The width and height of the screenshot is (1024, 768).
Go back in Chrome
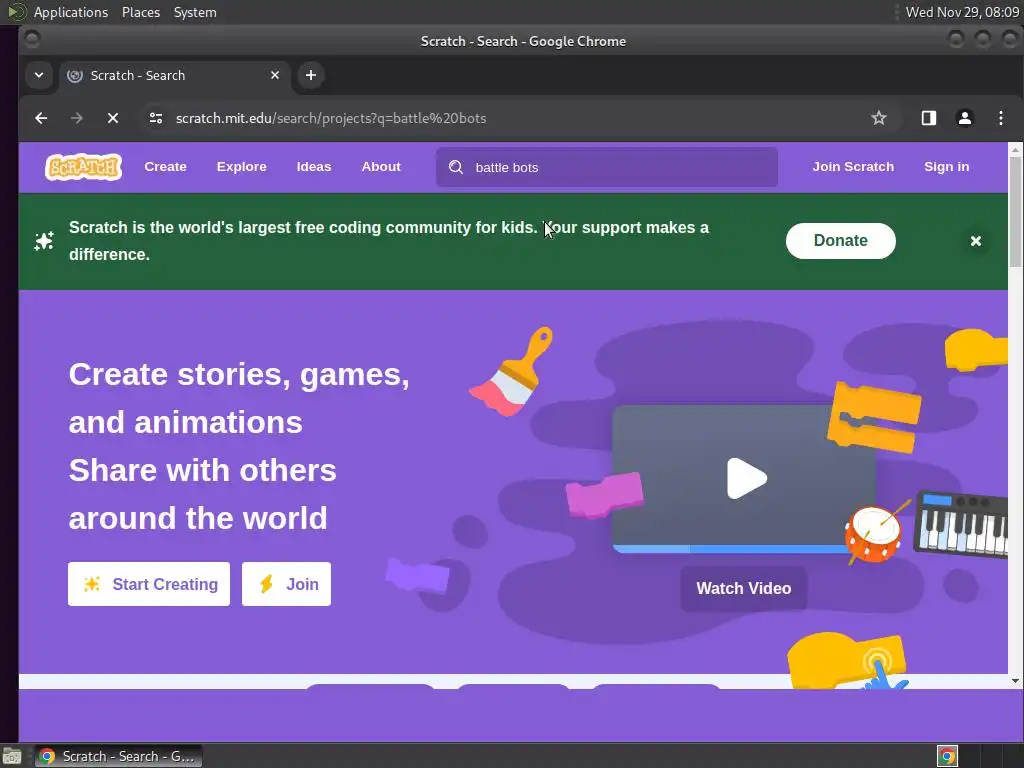(x=41, y=118)
